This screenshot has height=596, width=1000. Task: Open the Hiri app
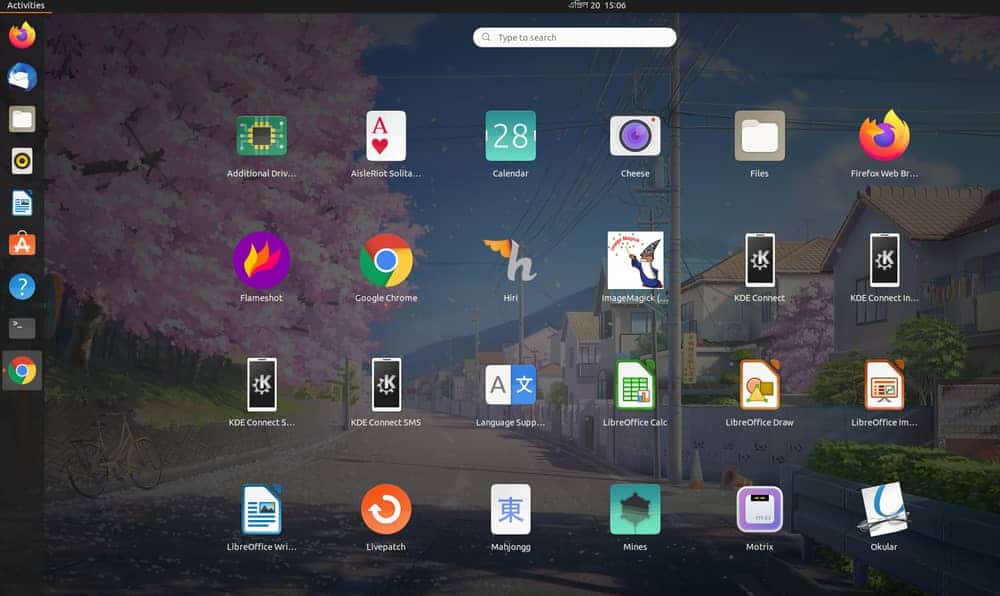coord(510,260)
